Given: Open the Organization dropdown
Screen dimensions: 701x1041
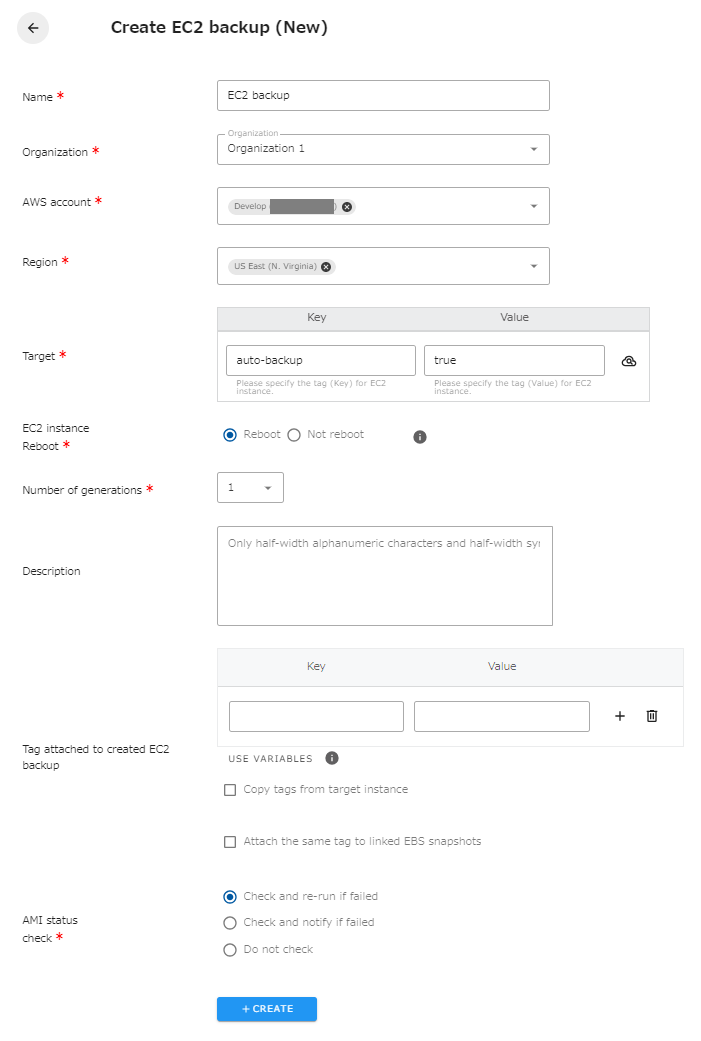Looking at the screenshot, I should (383, 149).
